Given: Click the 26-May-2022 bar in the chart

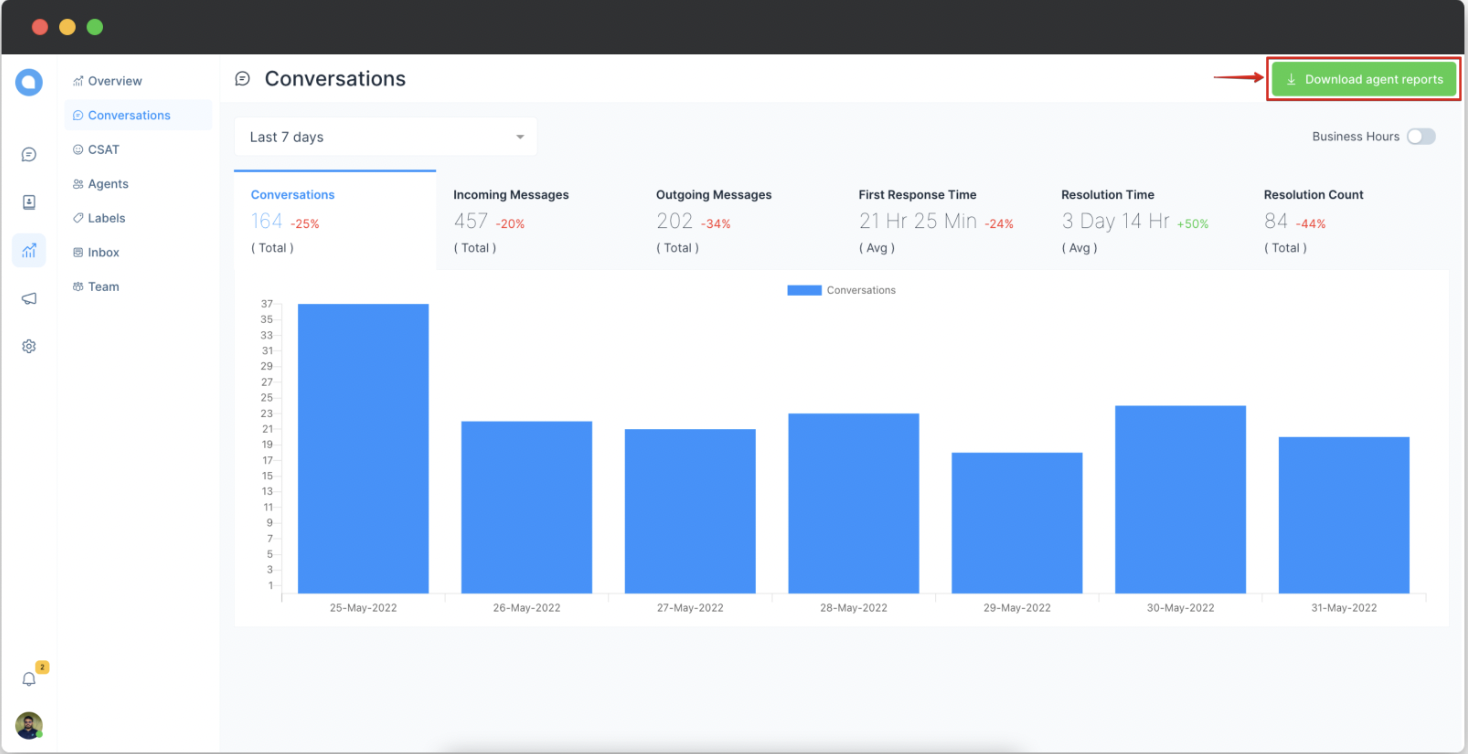Looking at the screenshot, I should click(x=527, y=507).
